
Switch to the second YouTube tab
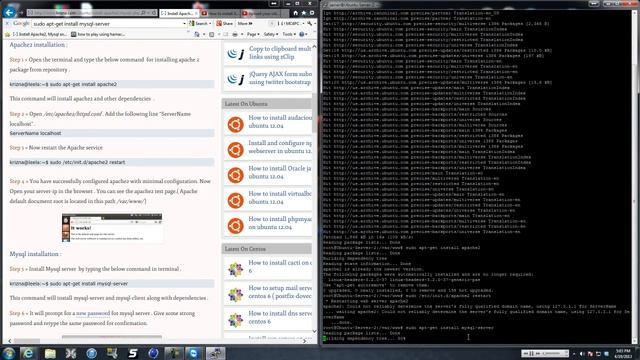[x=220, y=13]
